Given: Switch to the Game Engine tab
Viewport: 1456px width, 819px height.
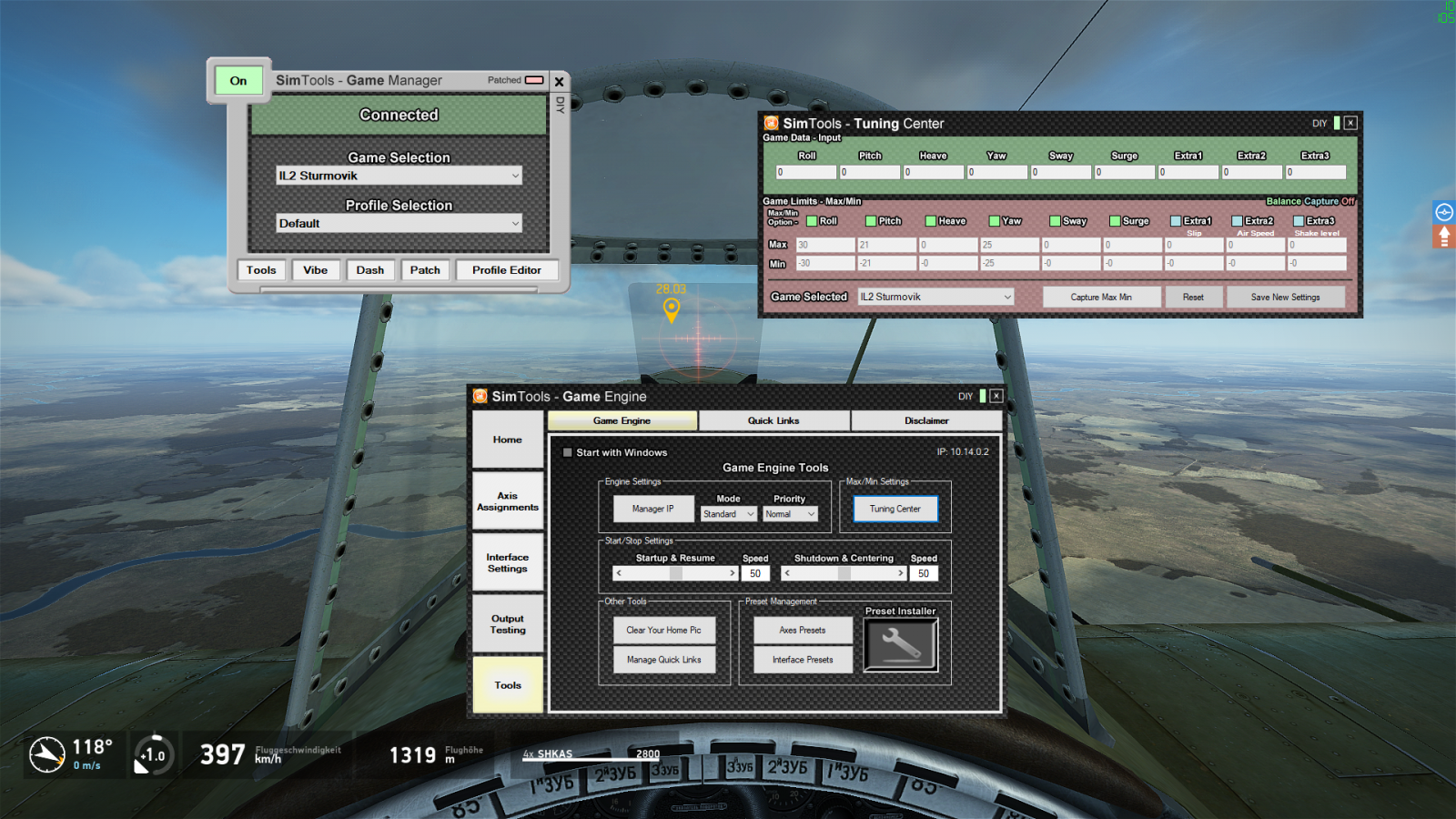Looking at the screenshot, I should pos(622,420).
